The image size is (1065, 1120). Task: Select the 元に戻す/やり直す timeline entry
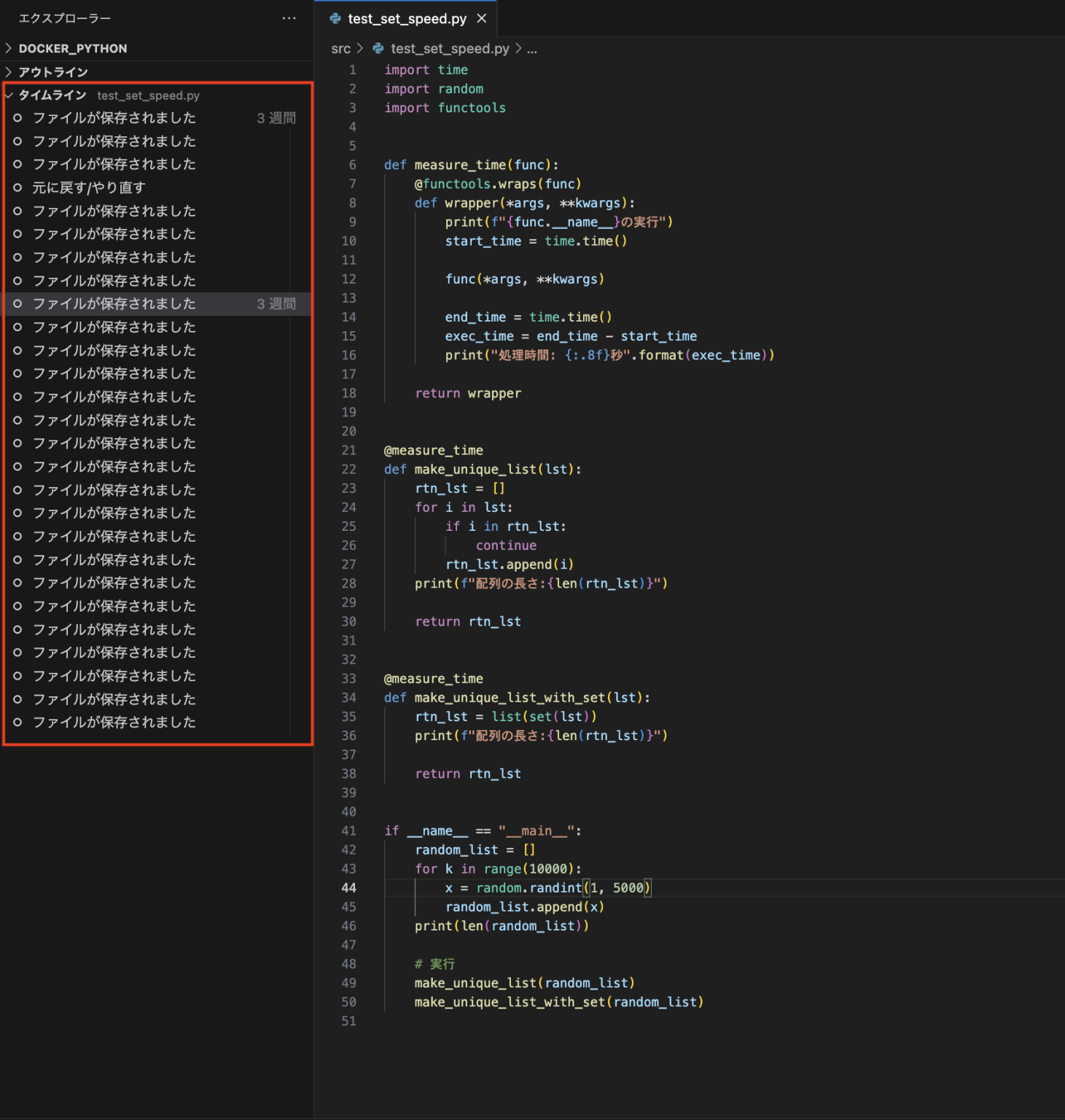[87, 187]
